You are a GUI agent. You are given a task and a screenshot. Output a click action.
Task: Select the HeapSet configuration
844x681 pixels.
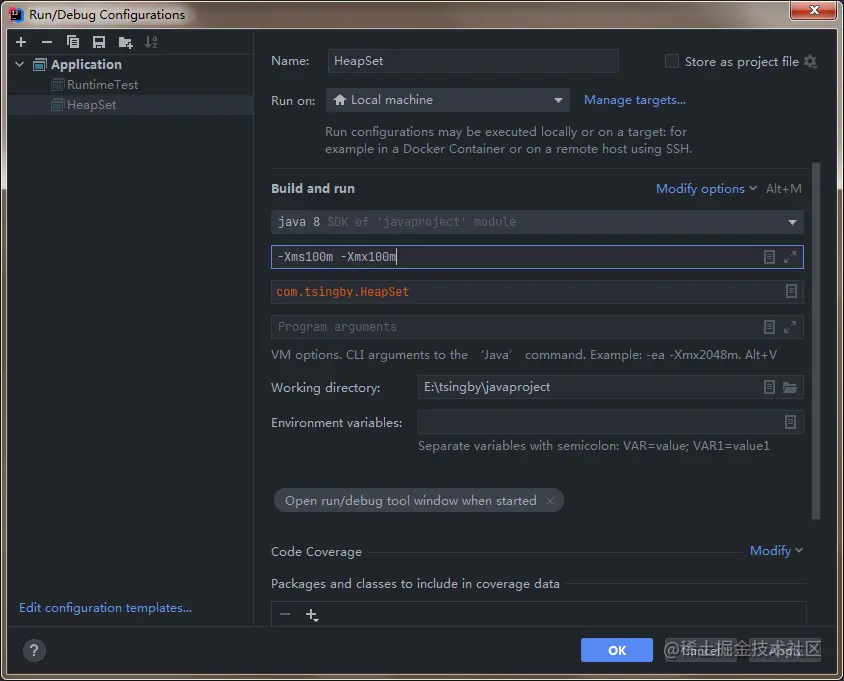131,104
